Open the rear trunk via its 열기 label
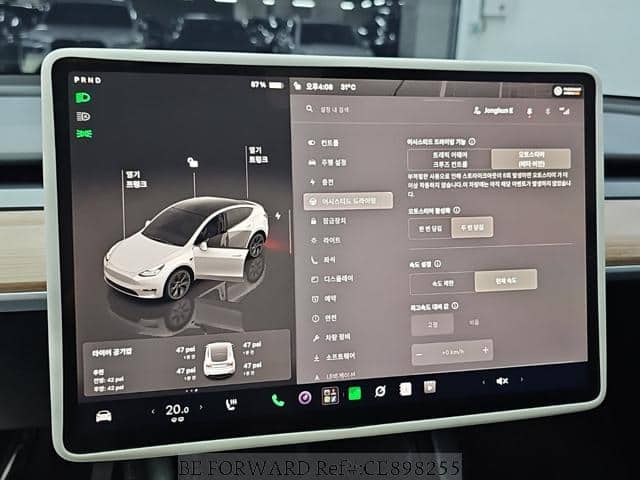Viewport: 640px width, 480px height. 258,155
